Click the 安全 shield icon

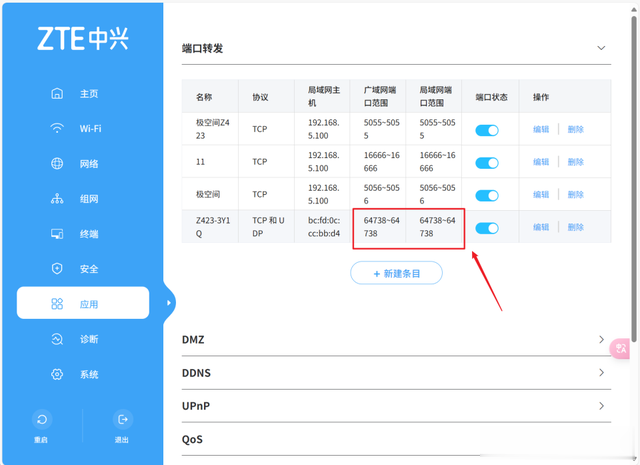[57, 269]
